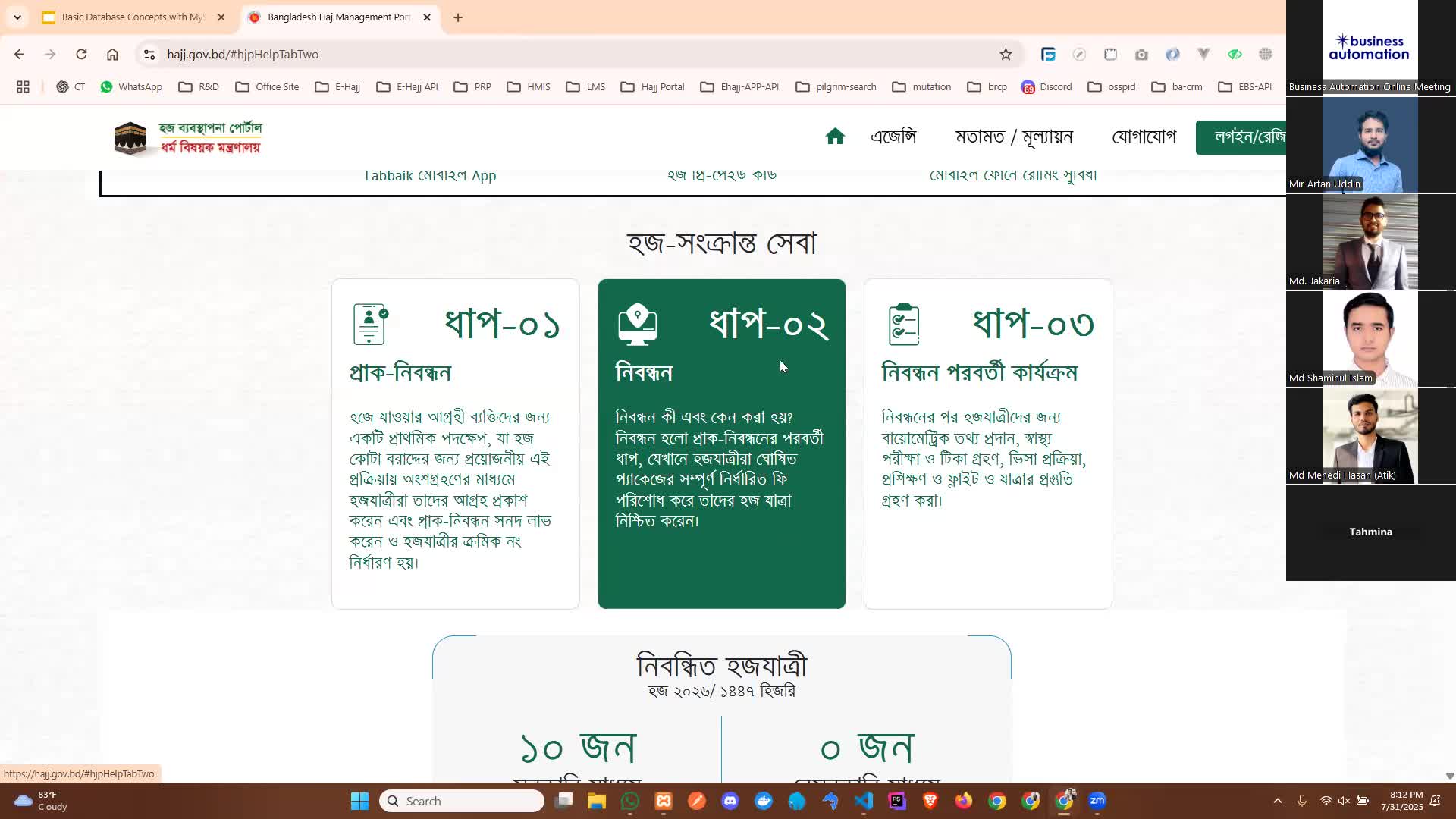The image size is (1456, 819).
Task: Open the green code-eye extension icon
Action: coord(1235,55)
